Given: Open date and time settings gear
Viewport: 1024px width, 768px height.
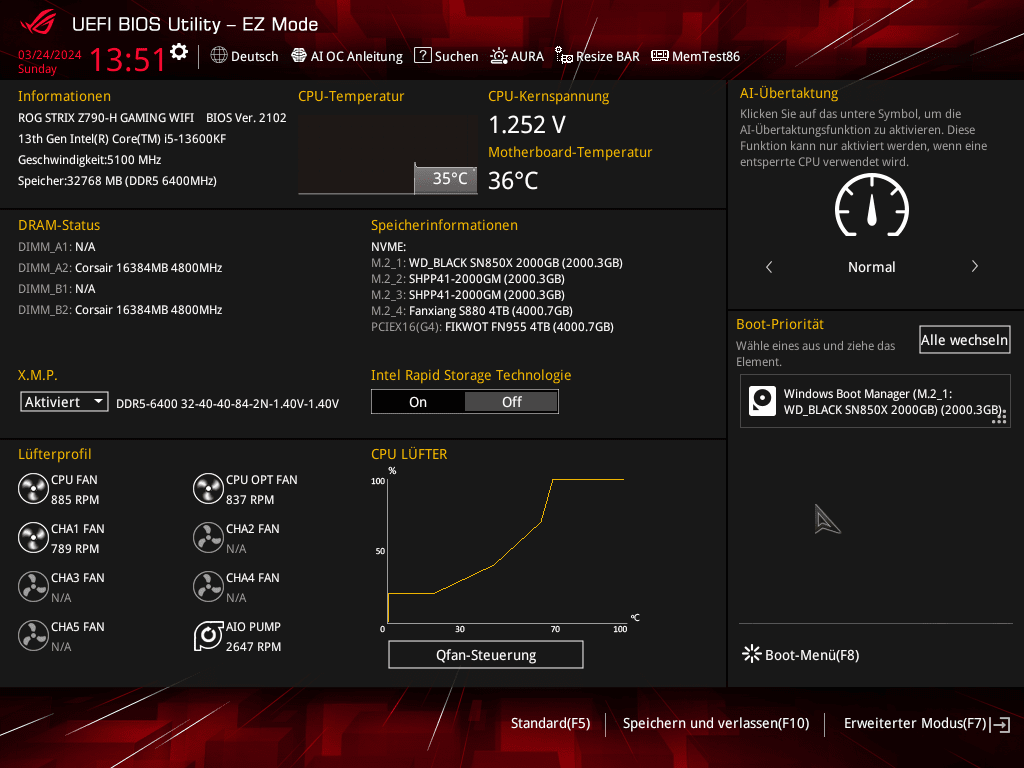Looking at the screenshot, I should pyautogui.click(x=179, y=52).
